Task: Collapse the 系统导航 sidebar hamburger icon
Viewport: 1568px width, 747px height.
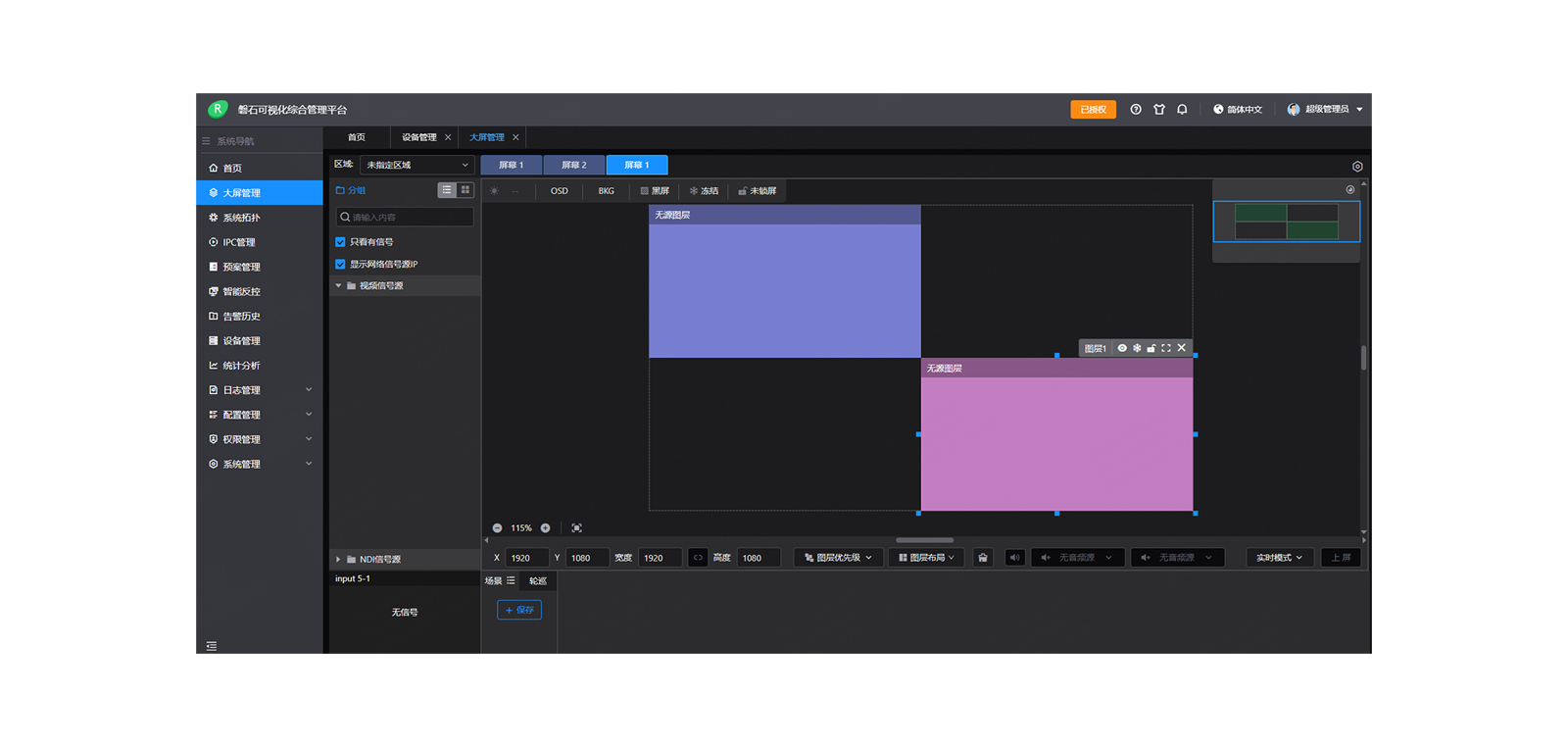Action: pyautogui.click(x=206, y=141)
